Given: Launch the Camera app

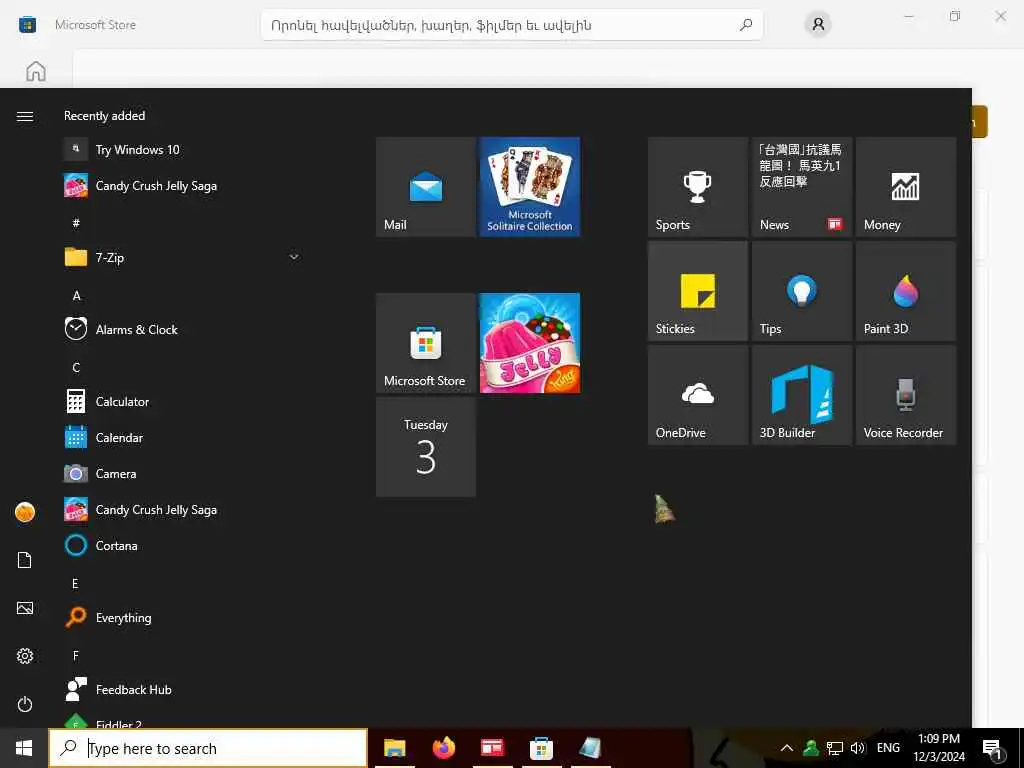Looking at the screenshot, I should click(x=183, y=473).
